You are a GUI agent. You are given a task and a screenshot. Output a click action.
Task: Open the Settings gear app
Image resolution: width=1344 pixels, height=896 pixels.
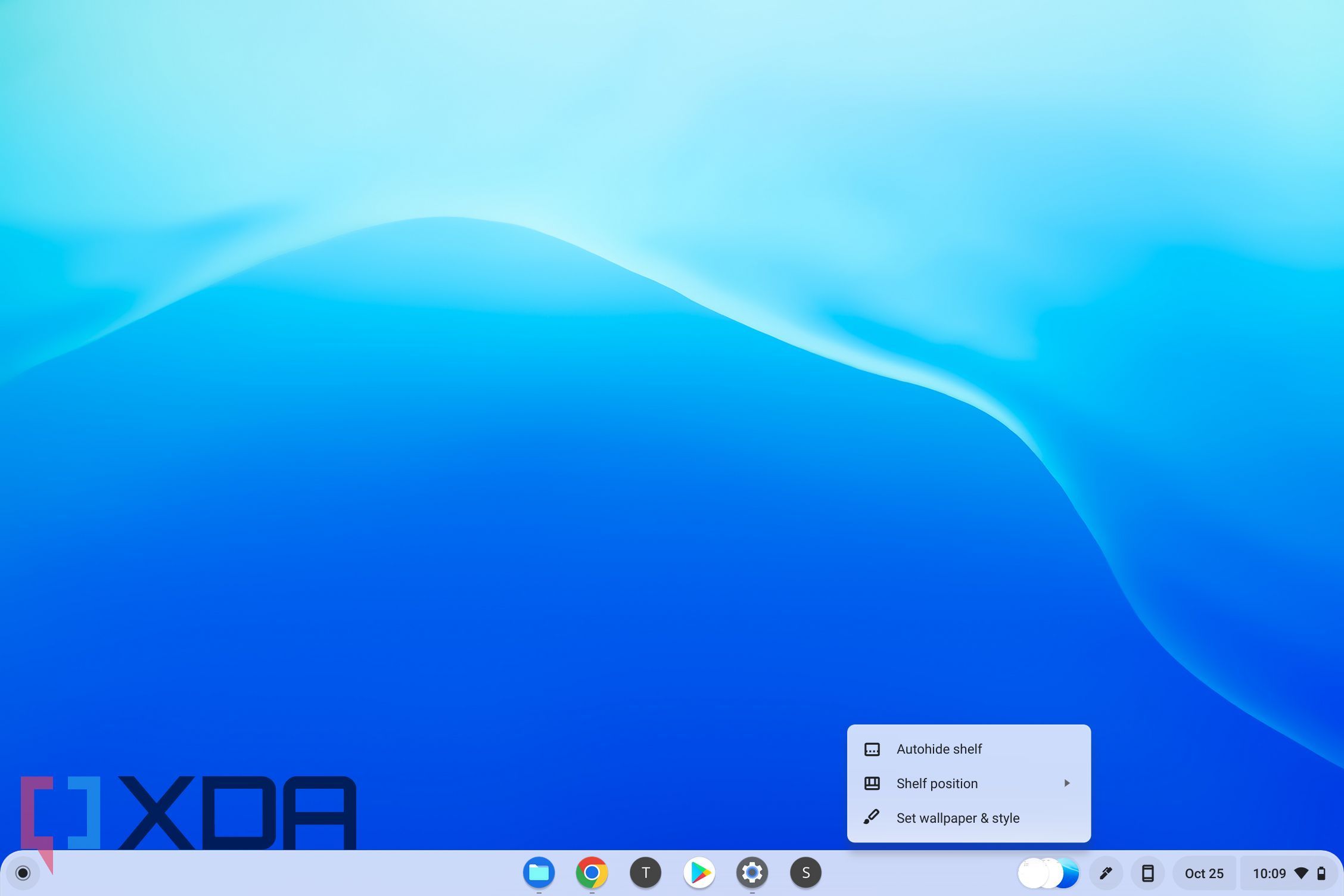(x=752, y=873)
